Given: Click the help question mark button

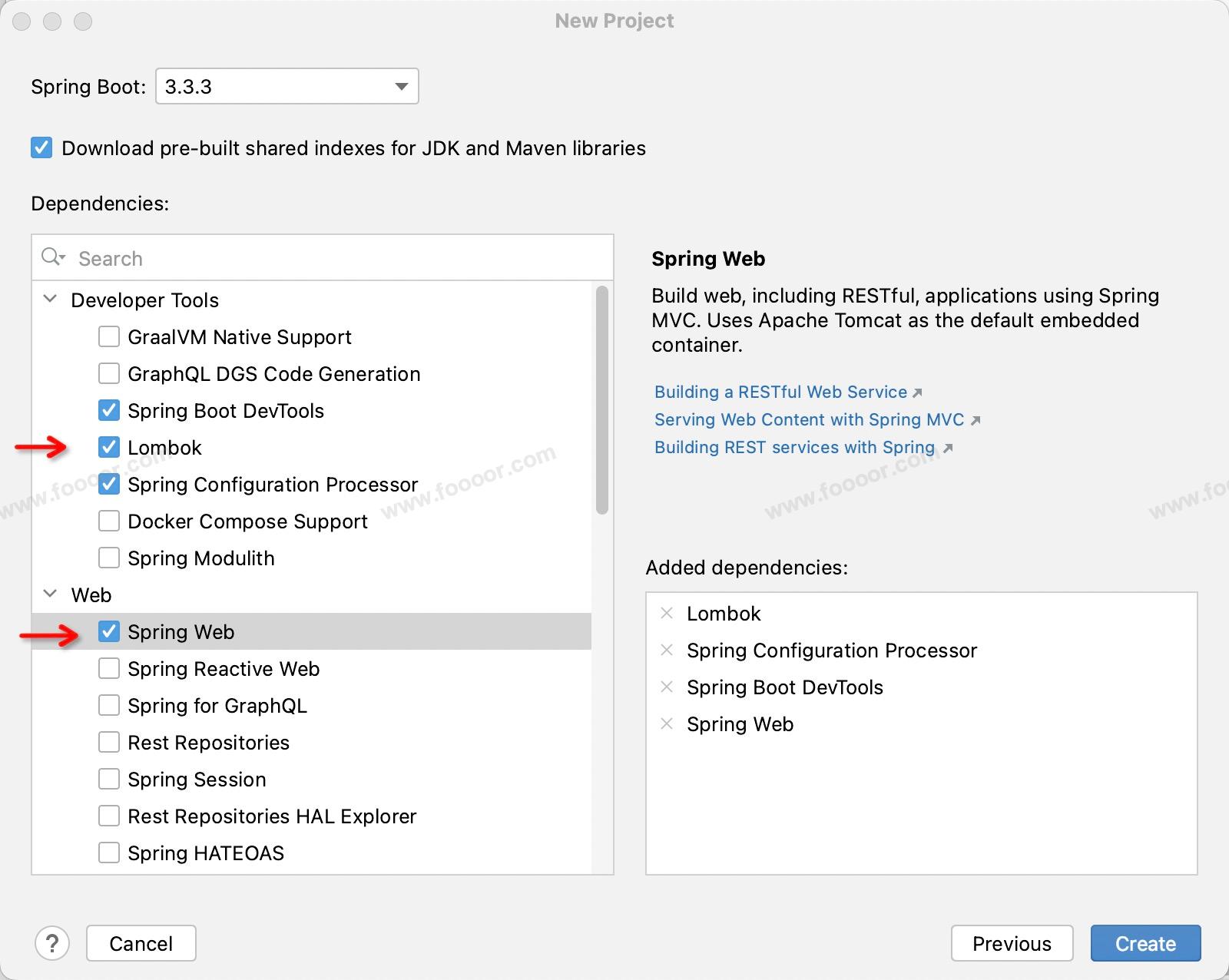Looking at the screenshot, I should point(52,943).
